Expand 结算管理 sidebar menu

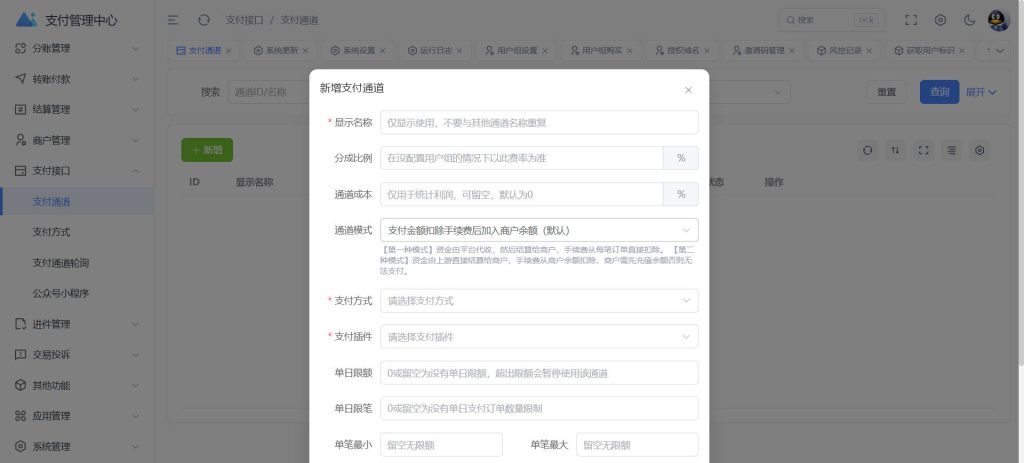pos(77,110)
